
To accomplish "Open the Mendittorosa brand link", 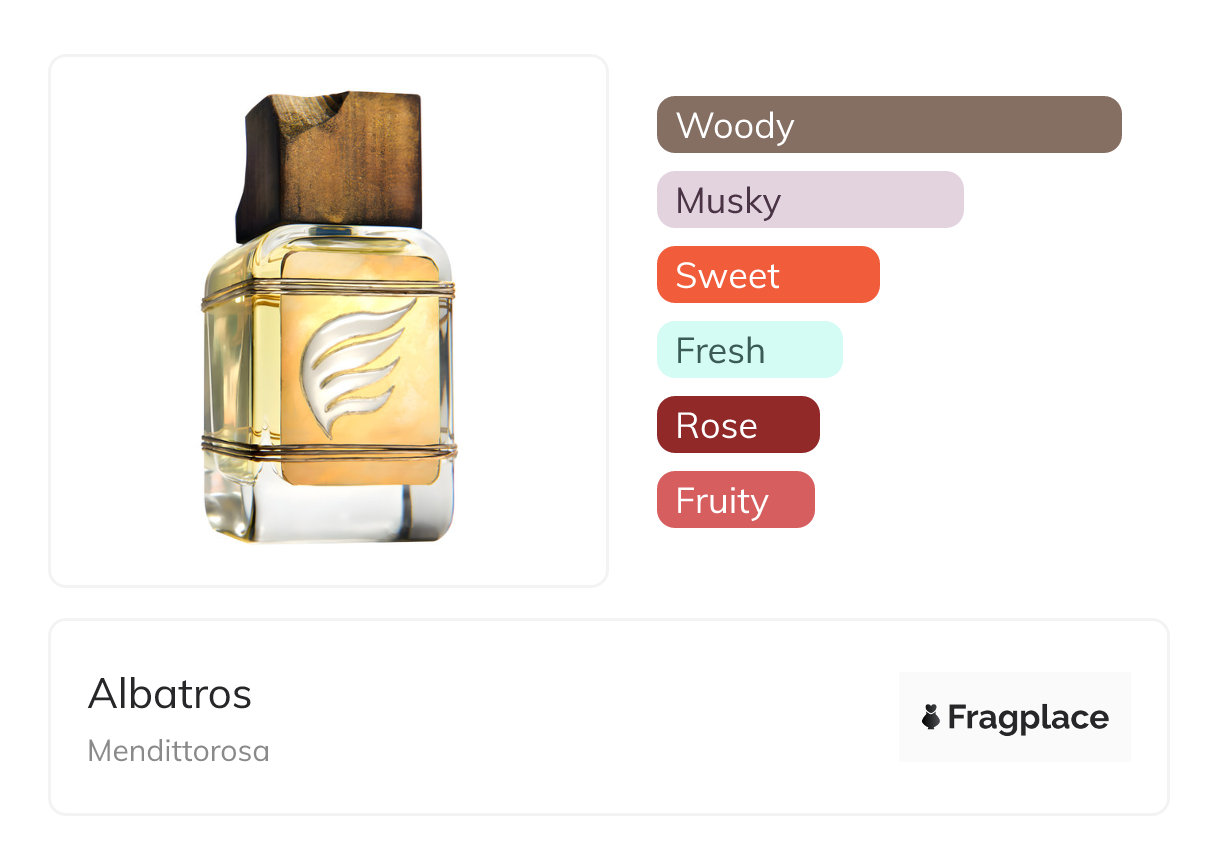I will [178, 751].
